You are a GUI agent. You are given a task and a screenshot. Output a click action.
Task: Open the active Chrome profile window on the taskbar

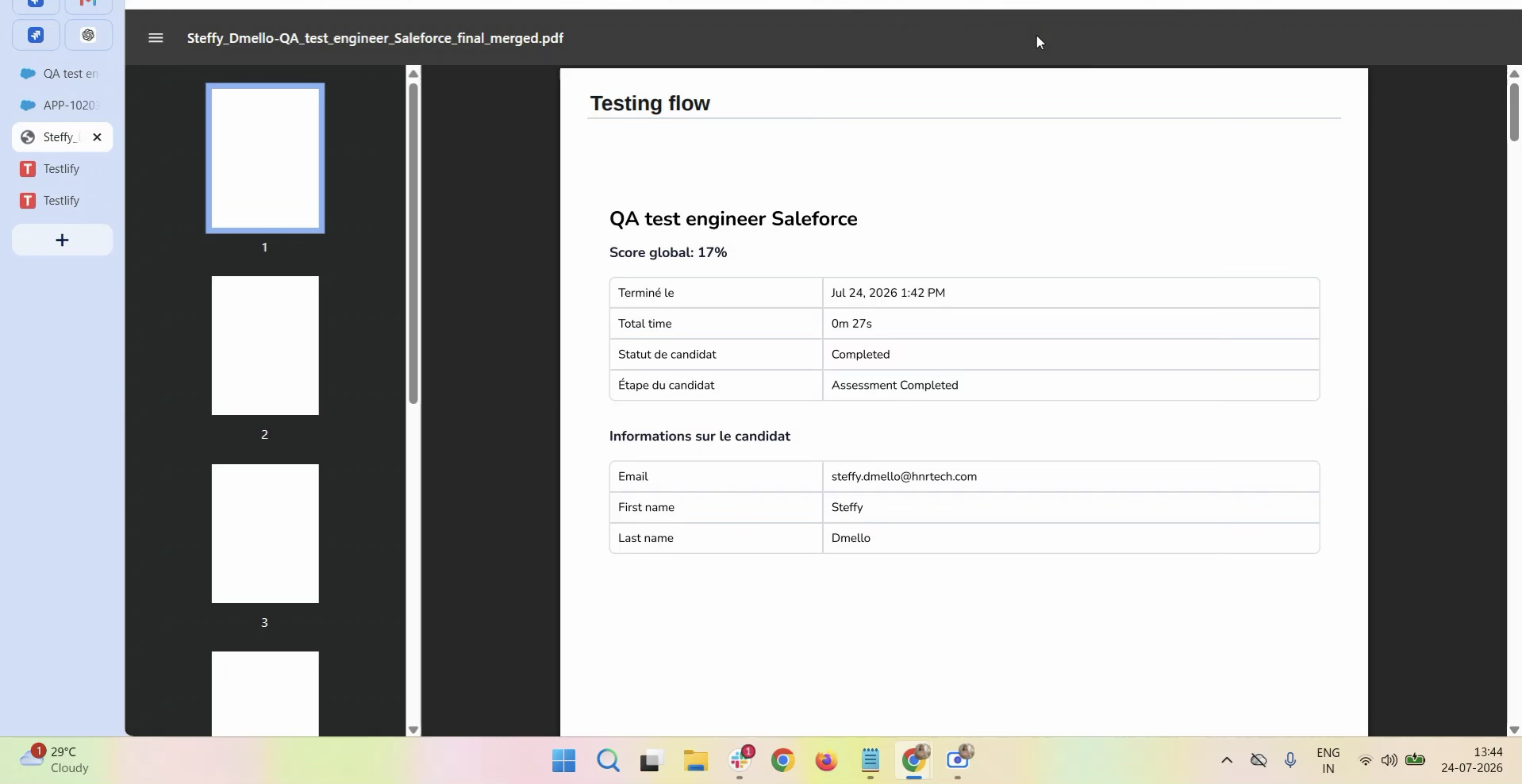(914, 761)
